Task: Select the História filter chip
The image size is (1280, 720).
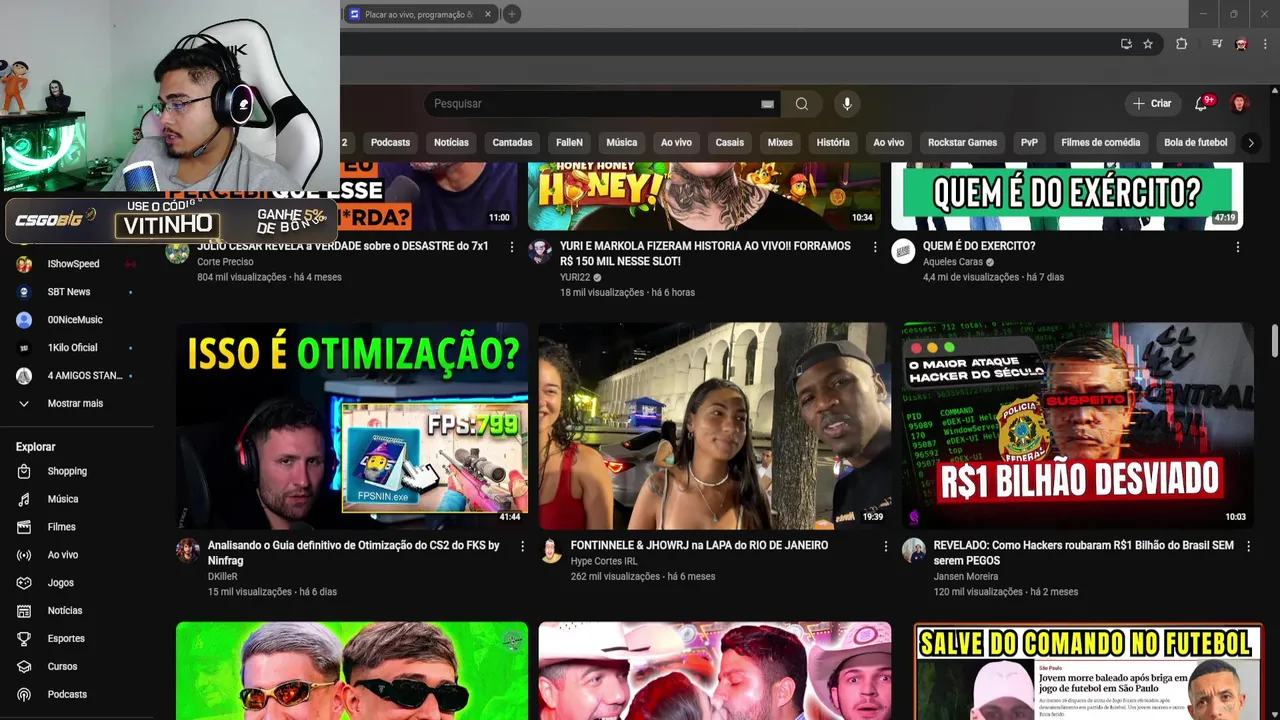Action: tap(833, 143)
